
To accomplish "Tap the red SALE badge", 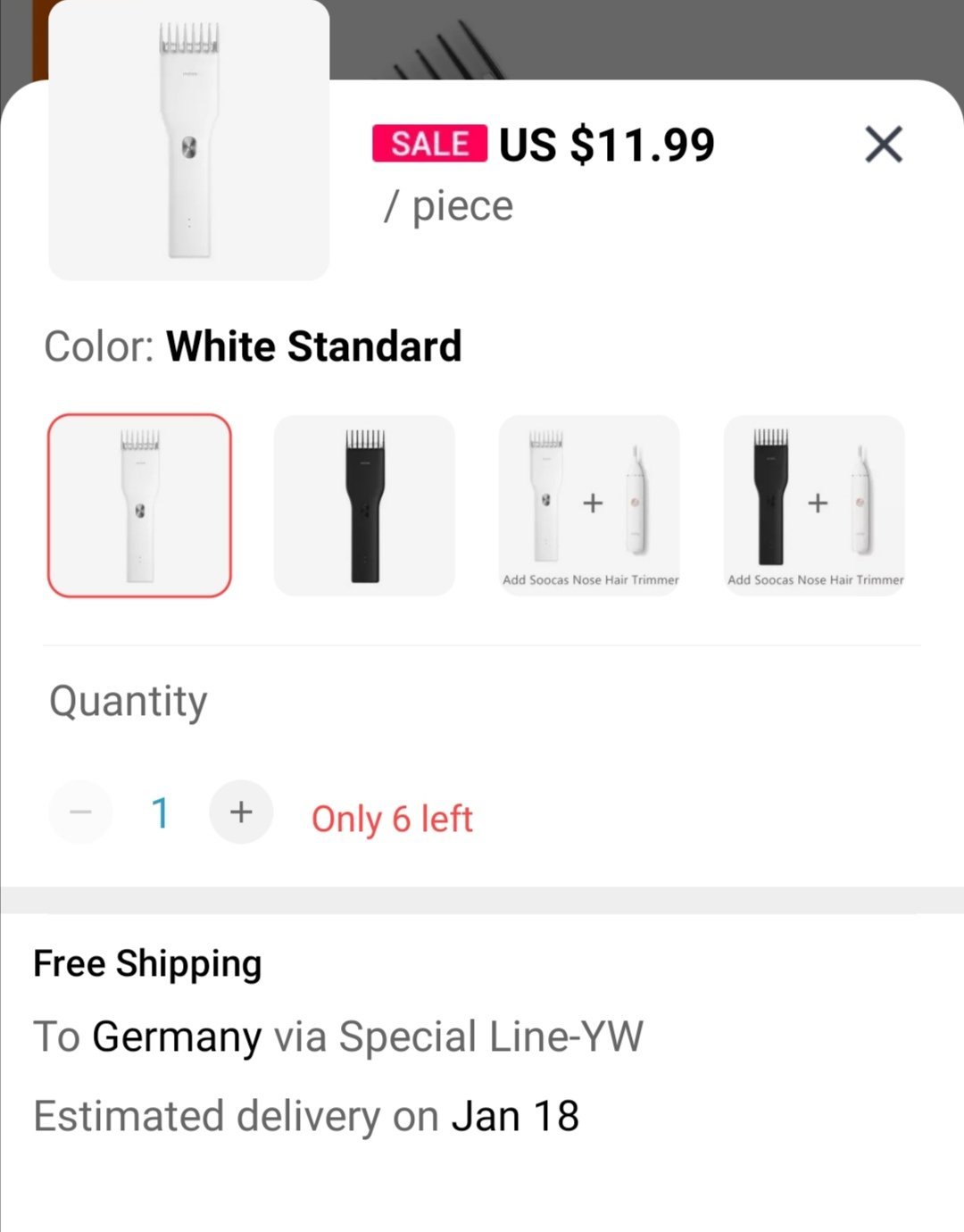I will [x=429, y=144].
